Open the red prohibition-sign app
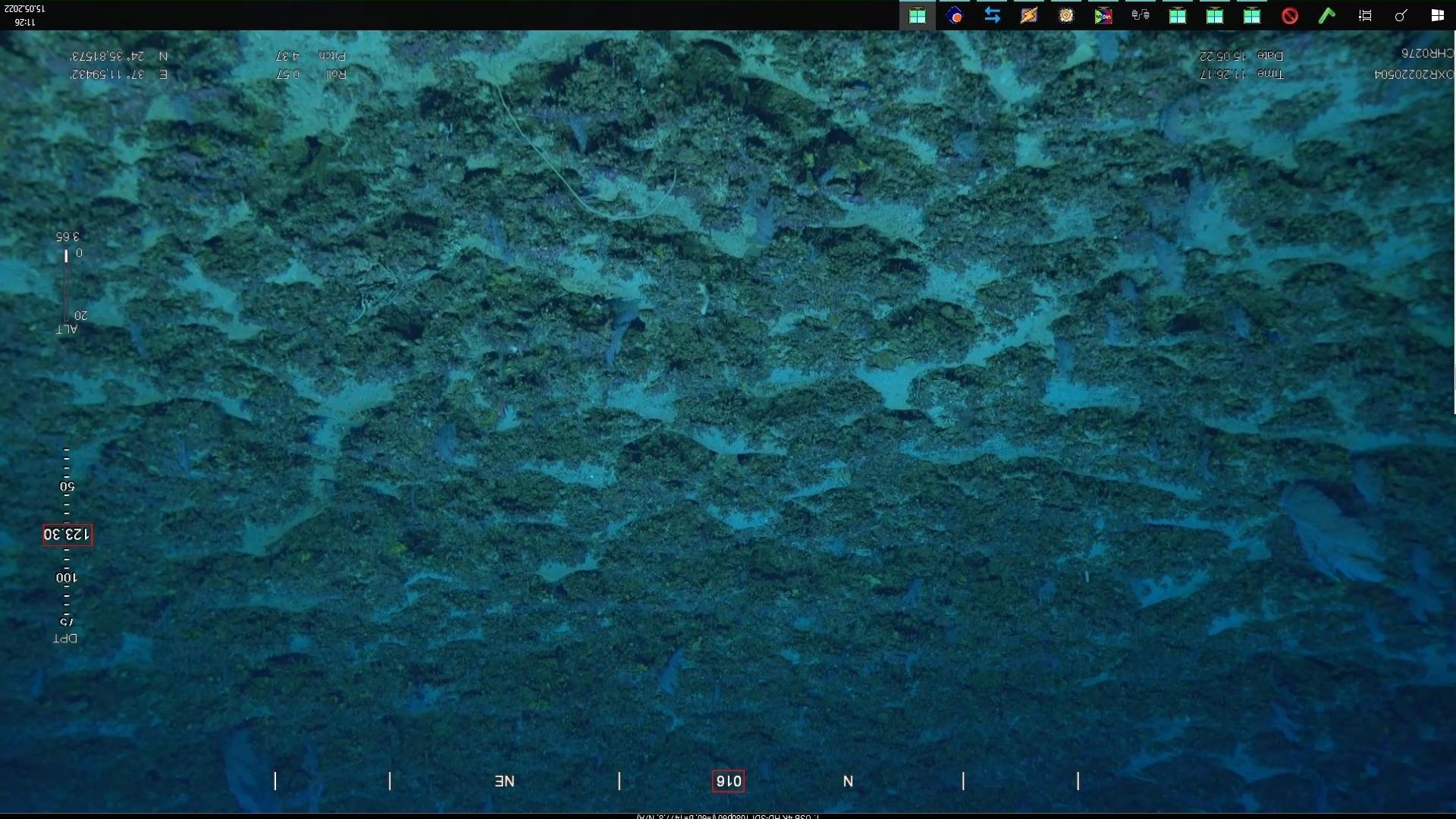This screenshot has height=819, width=1456. tap(1289, 15)
